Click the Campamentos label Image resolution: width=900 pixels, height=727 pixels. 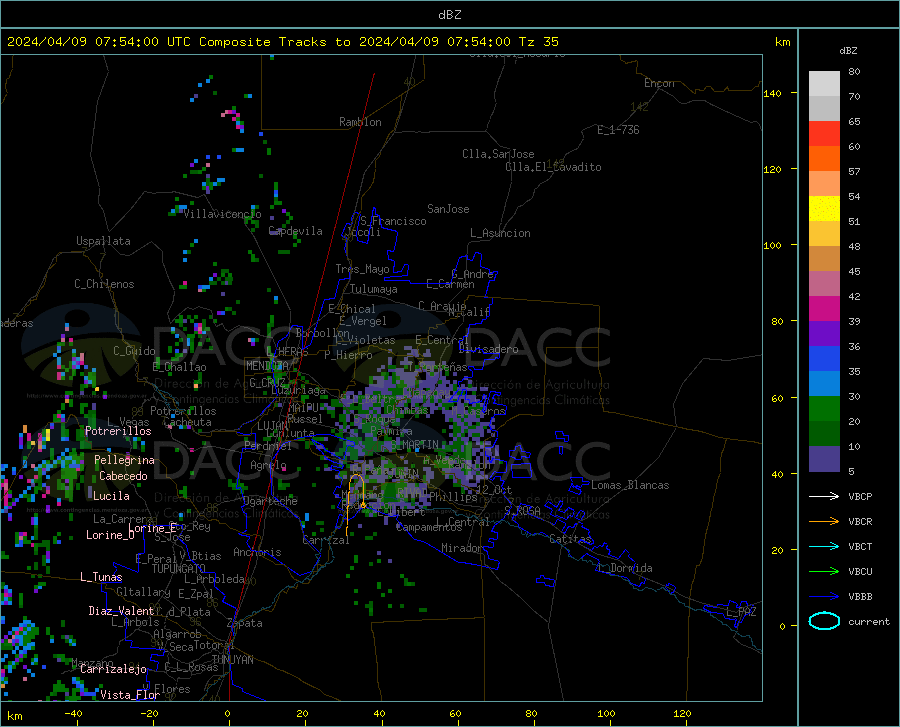[429, 527]
